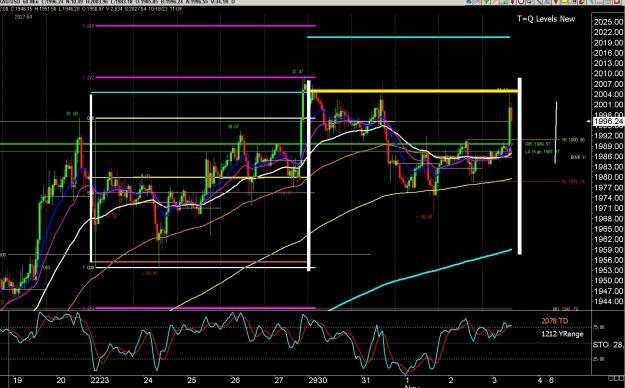Click the 2004.00 price axis label
The image size is (625, 388).
[x=609, y=95]
